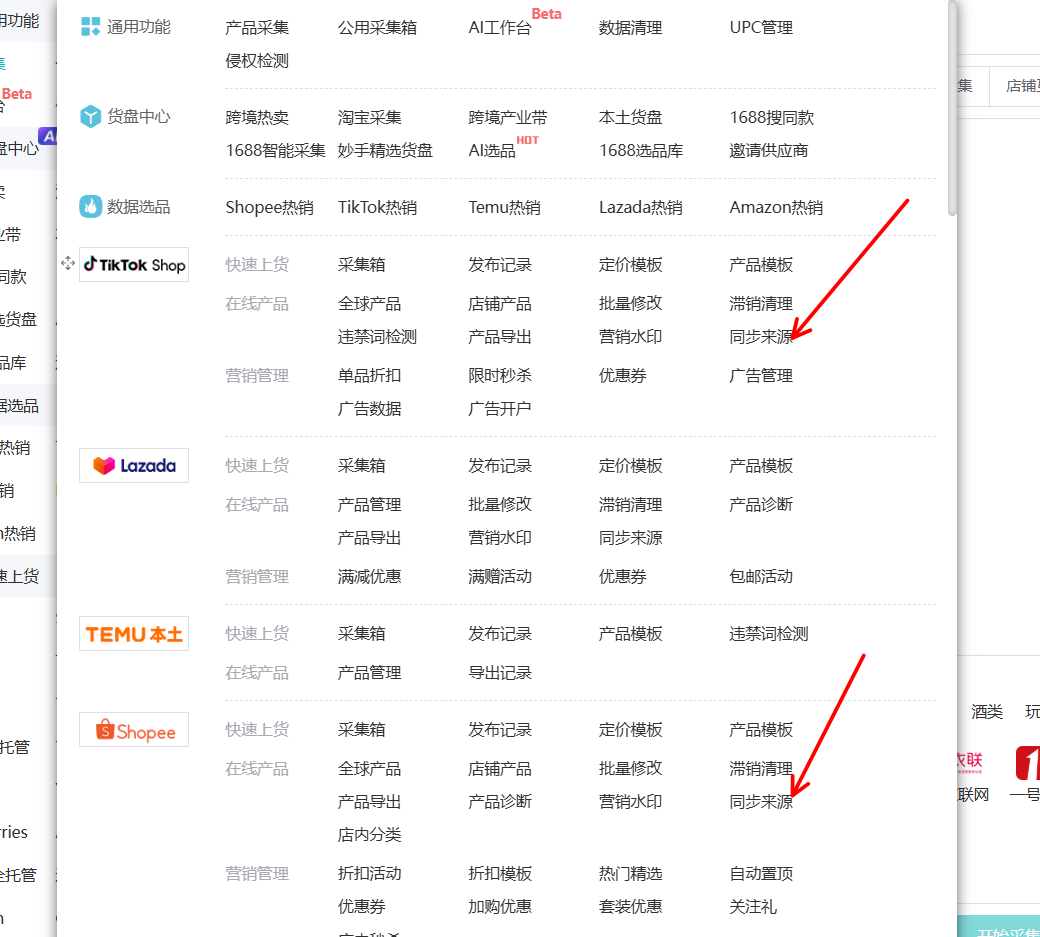This screenshot has height=937, width=1040.
Task: Open 广告数据
Action: pos(369,408)
